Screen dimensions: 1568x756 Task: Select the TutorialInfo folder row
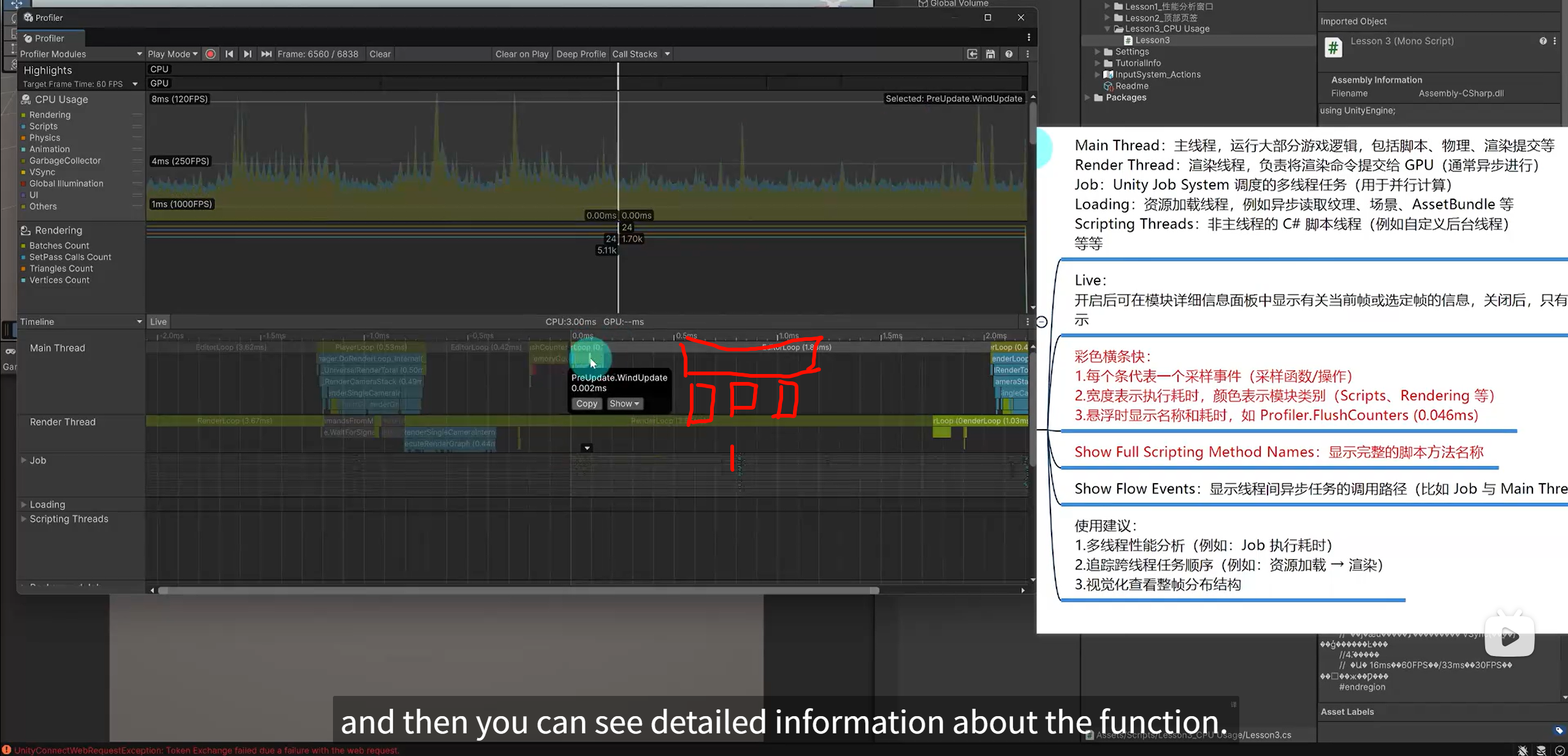[x=1138, y=63]
